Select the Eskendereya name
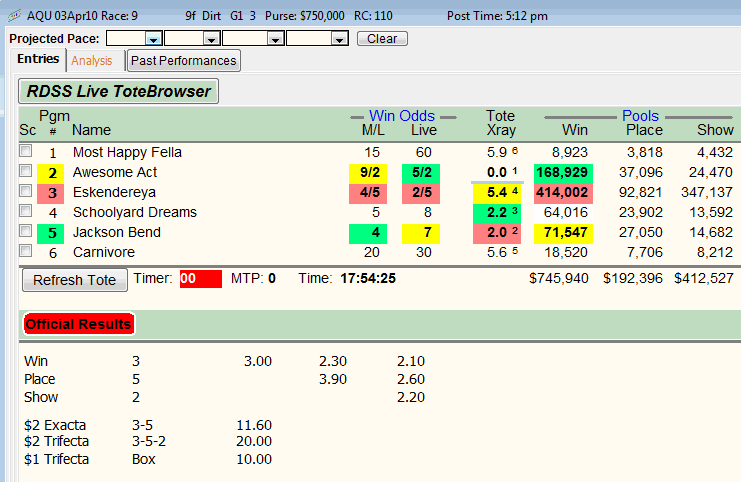 114,192
